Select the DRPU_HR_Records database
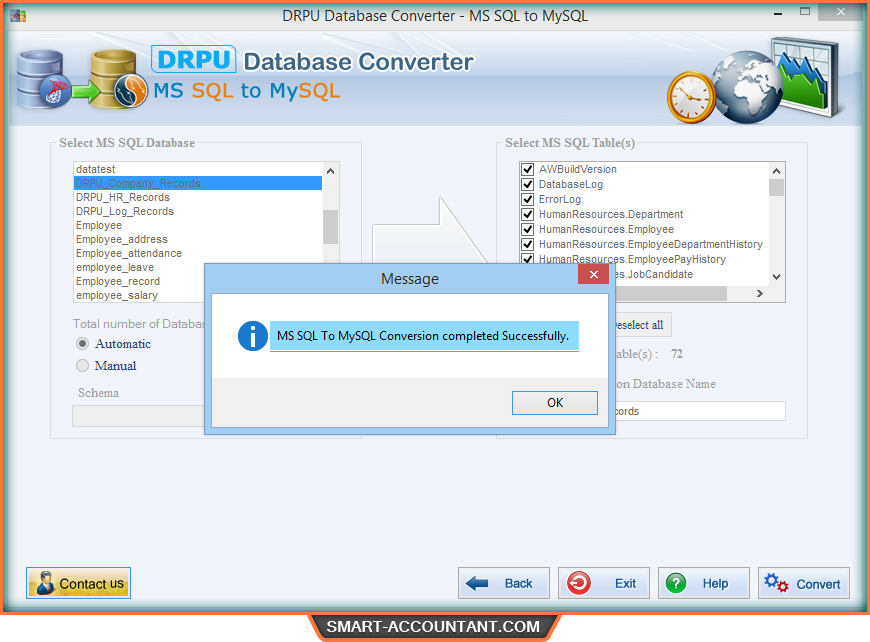The height and width of the screenshot is (642, 870). click(x=198, y=197)
